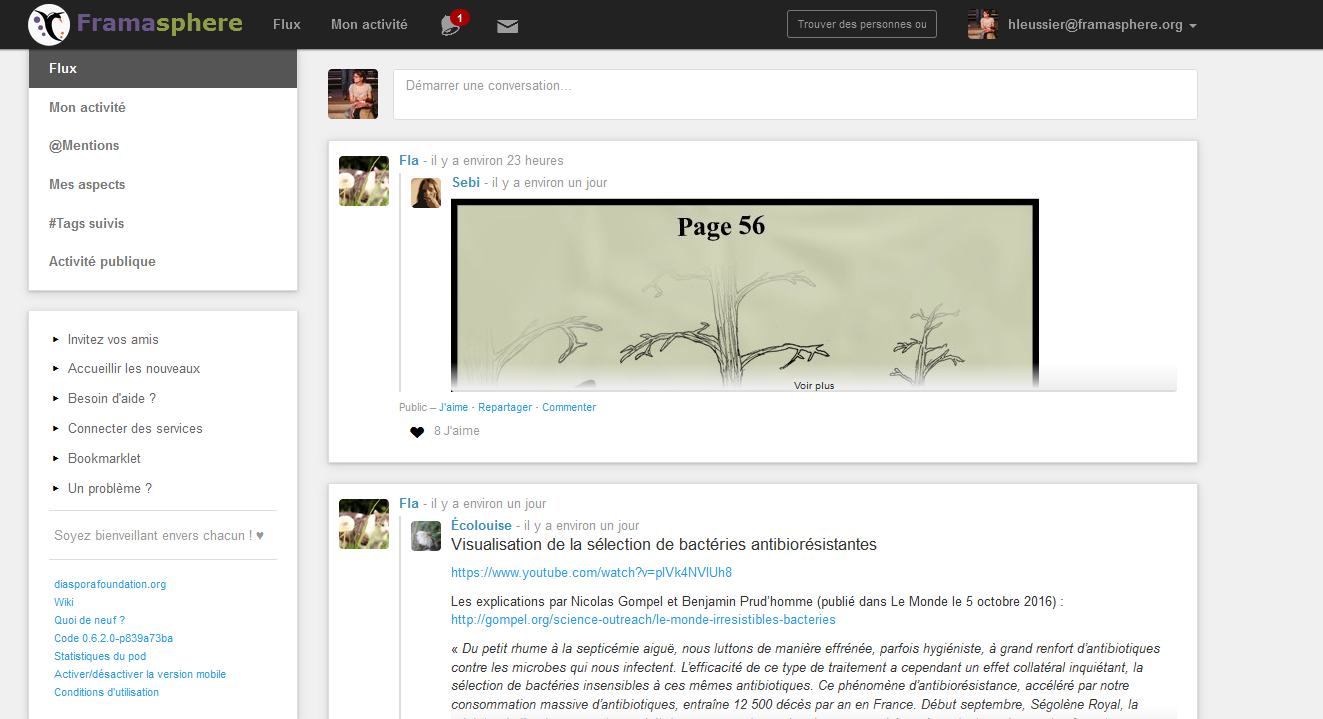This screenshot has height=719, width=1323.
Task: Click the Framasphere logo
Action: pyautogui.click(x=136, y=23)
